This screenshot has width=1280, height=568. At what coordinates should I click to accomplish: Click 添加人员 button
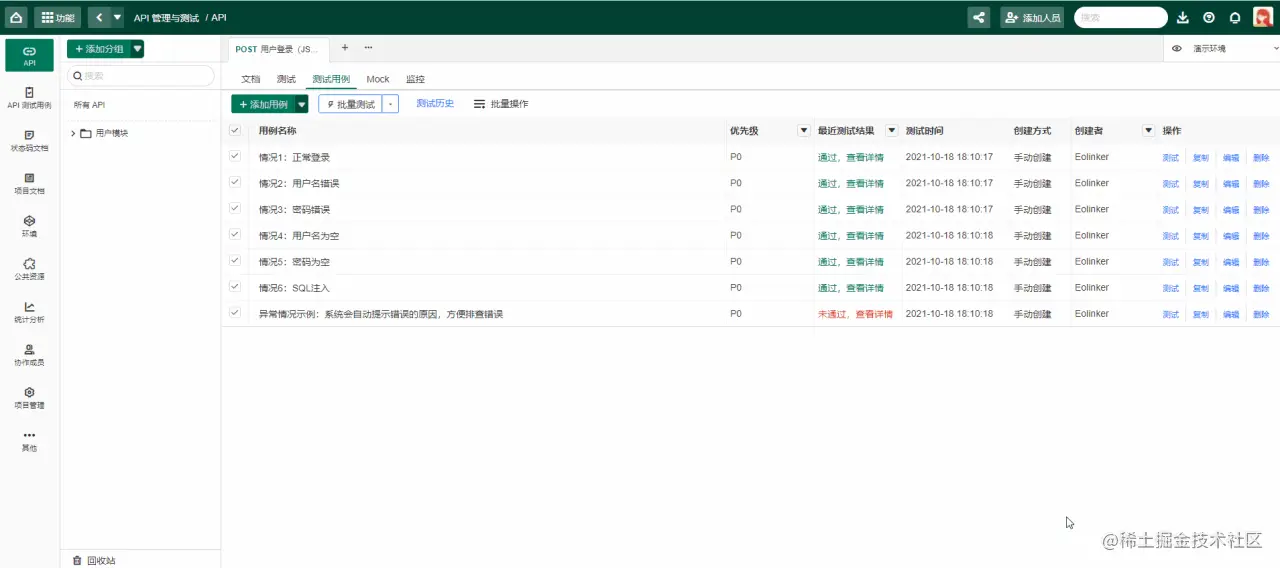(x=1032, y=17)
